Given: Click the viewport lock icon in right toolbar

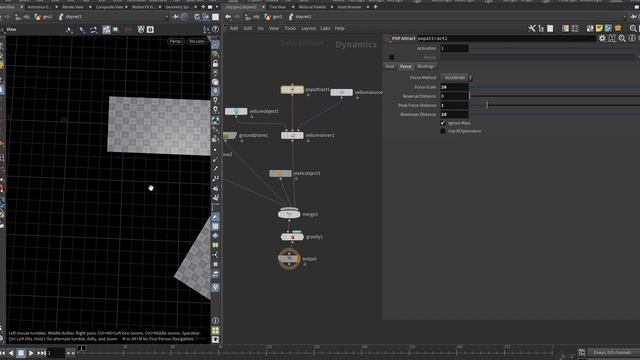Looking at the screenshot, I should (215, 64).
